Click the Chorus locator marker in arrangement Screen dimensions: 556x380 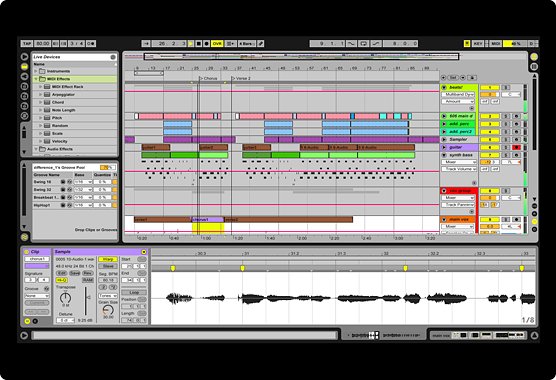point(208,78)
